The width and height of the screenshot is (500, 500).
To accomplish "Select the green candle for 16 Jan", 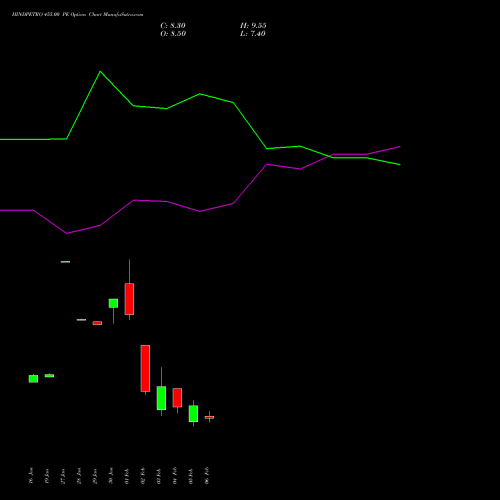I will click(33, 379).
